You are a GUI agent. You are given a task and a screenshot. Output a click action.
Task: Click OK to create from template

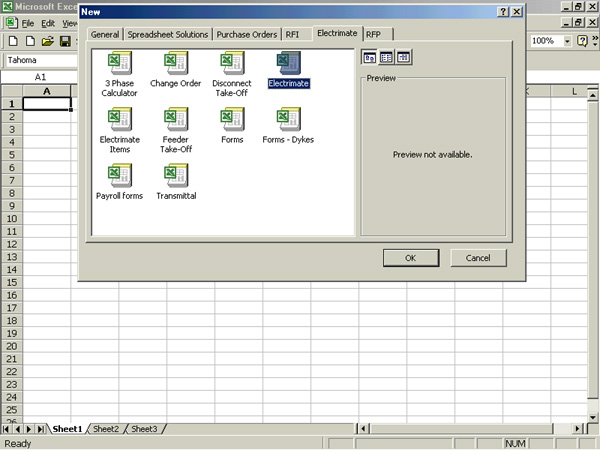tap(411, 258)
